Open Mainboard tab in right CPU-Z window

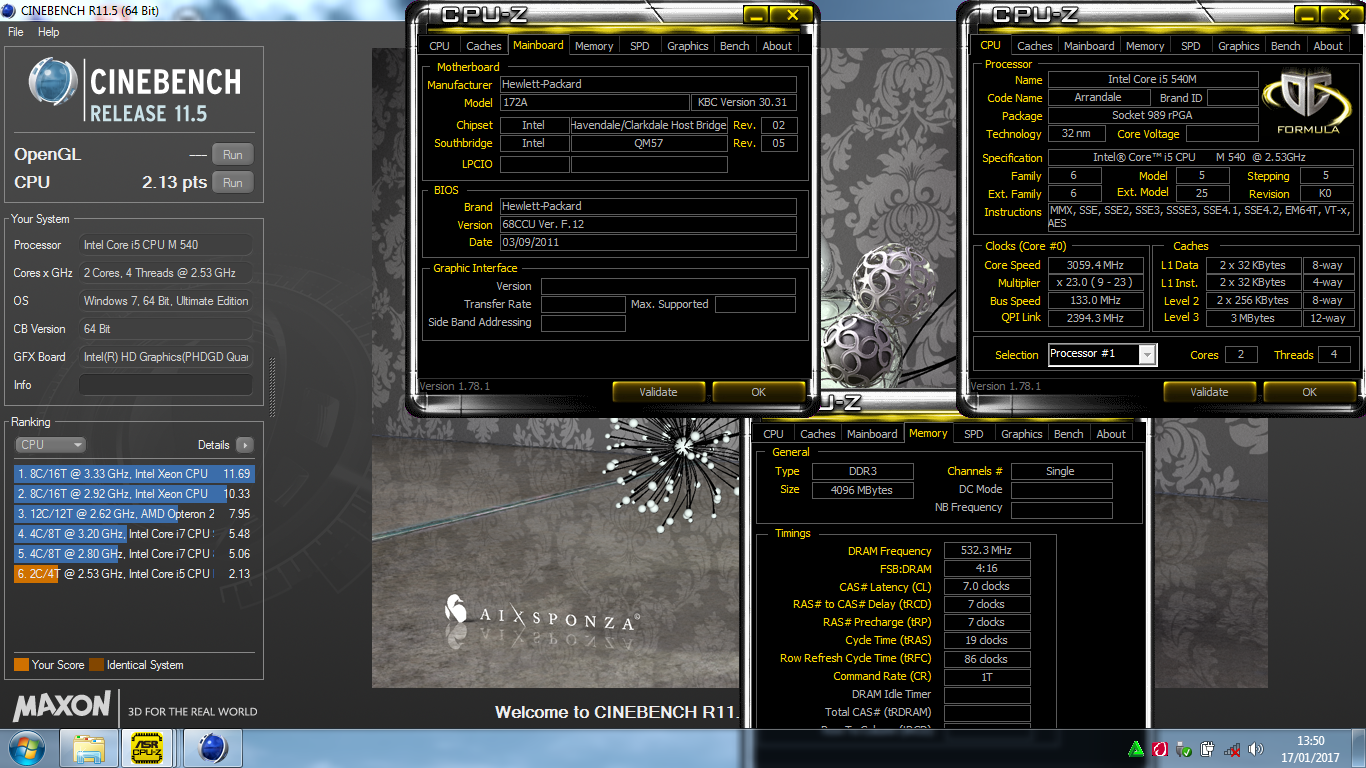click(x=1089, y=46)
